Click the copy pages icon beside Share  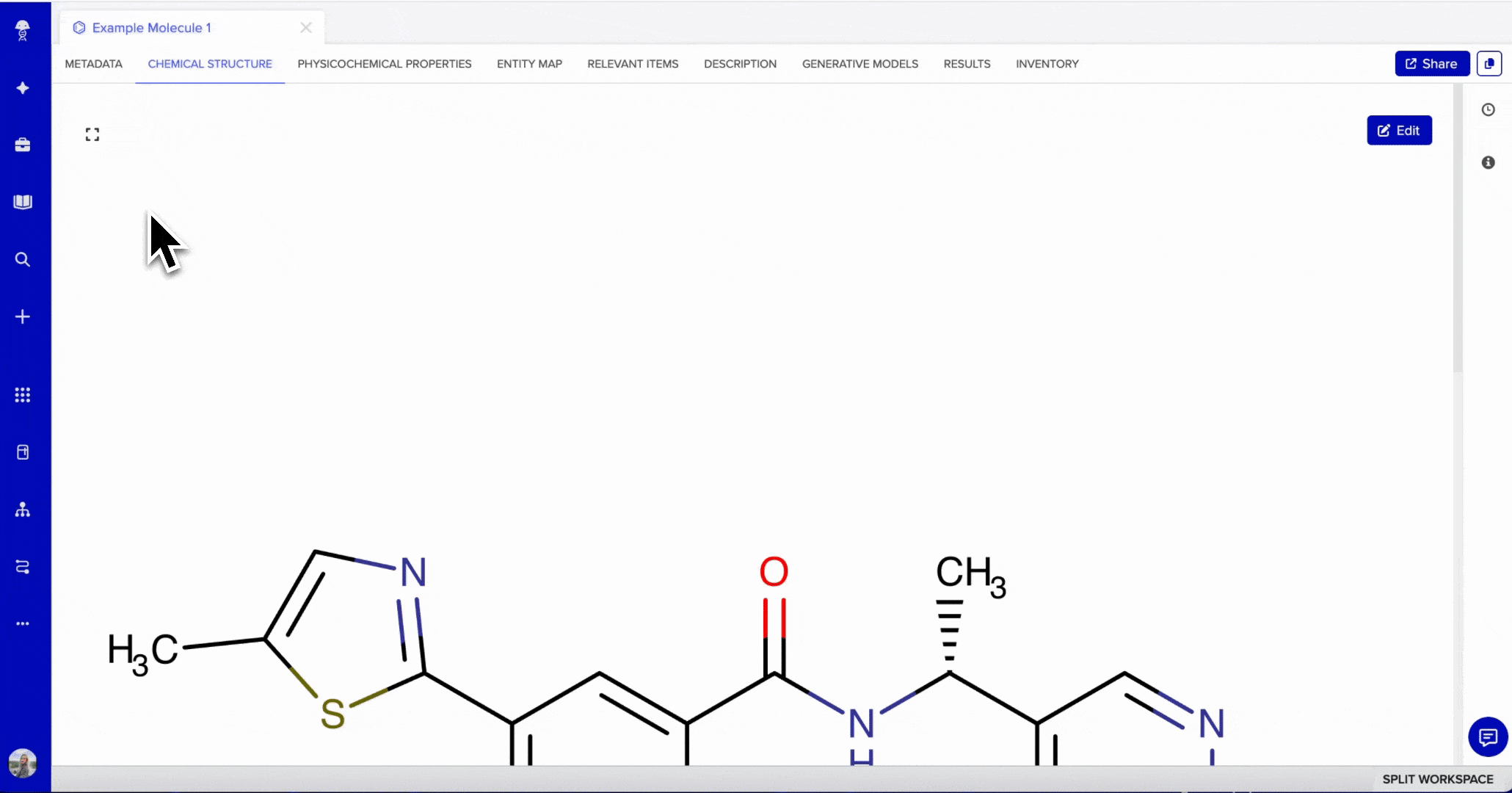click(1489, 63)
